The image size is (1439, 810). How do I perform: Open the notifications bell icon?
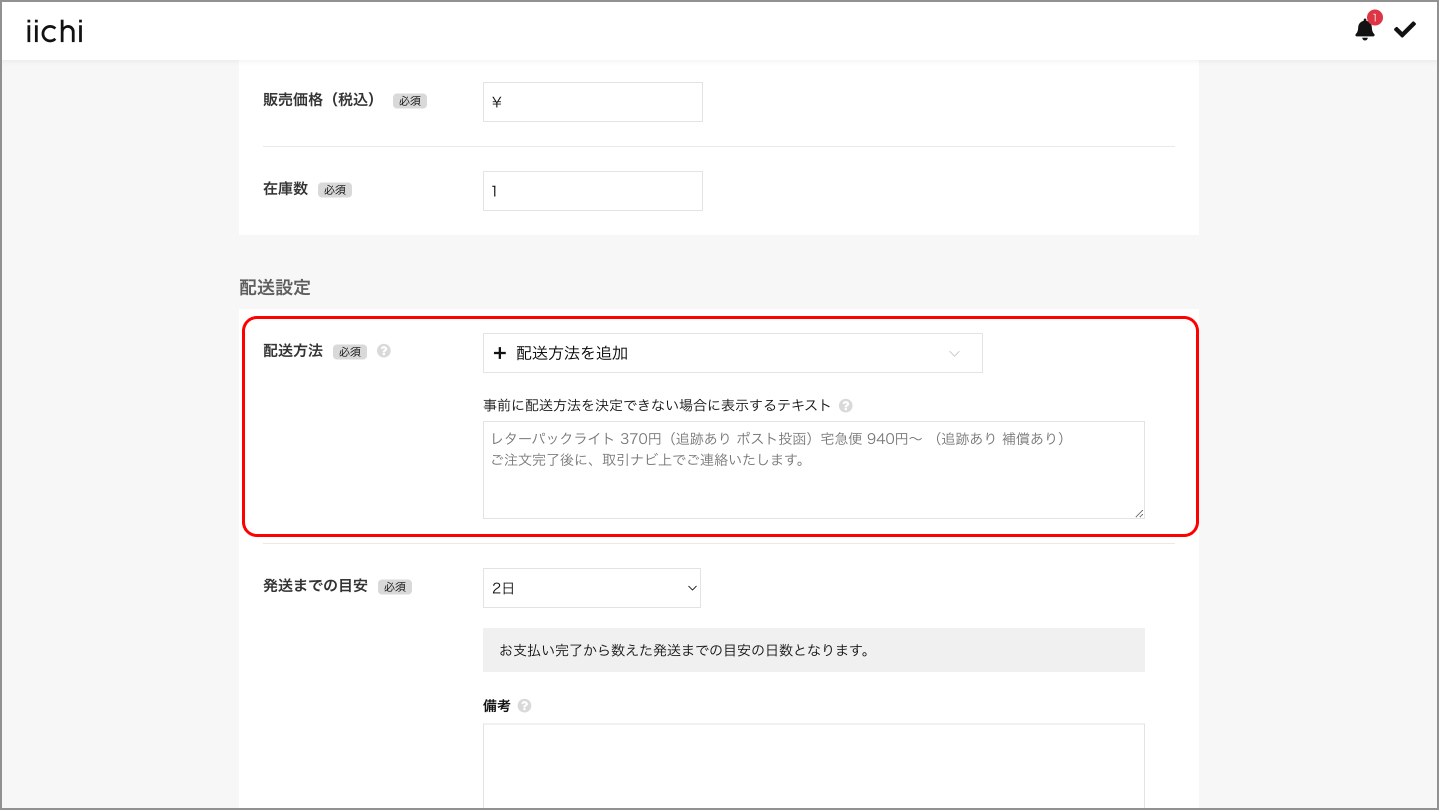1365,29
